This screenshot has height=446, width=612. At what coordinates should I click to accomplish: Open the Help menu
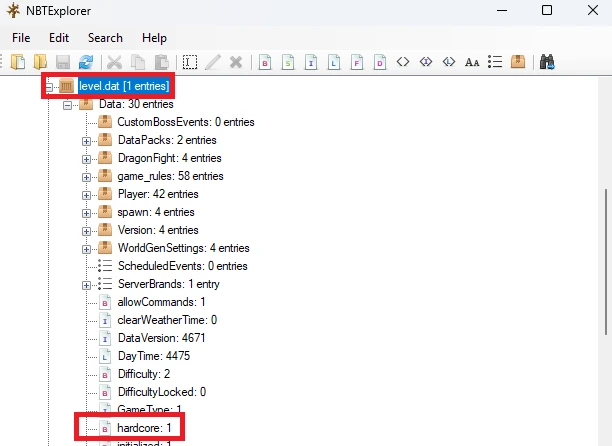(x=154, y=38)
